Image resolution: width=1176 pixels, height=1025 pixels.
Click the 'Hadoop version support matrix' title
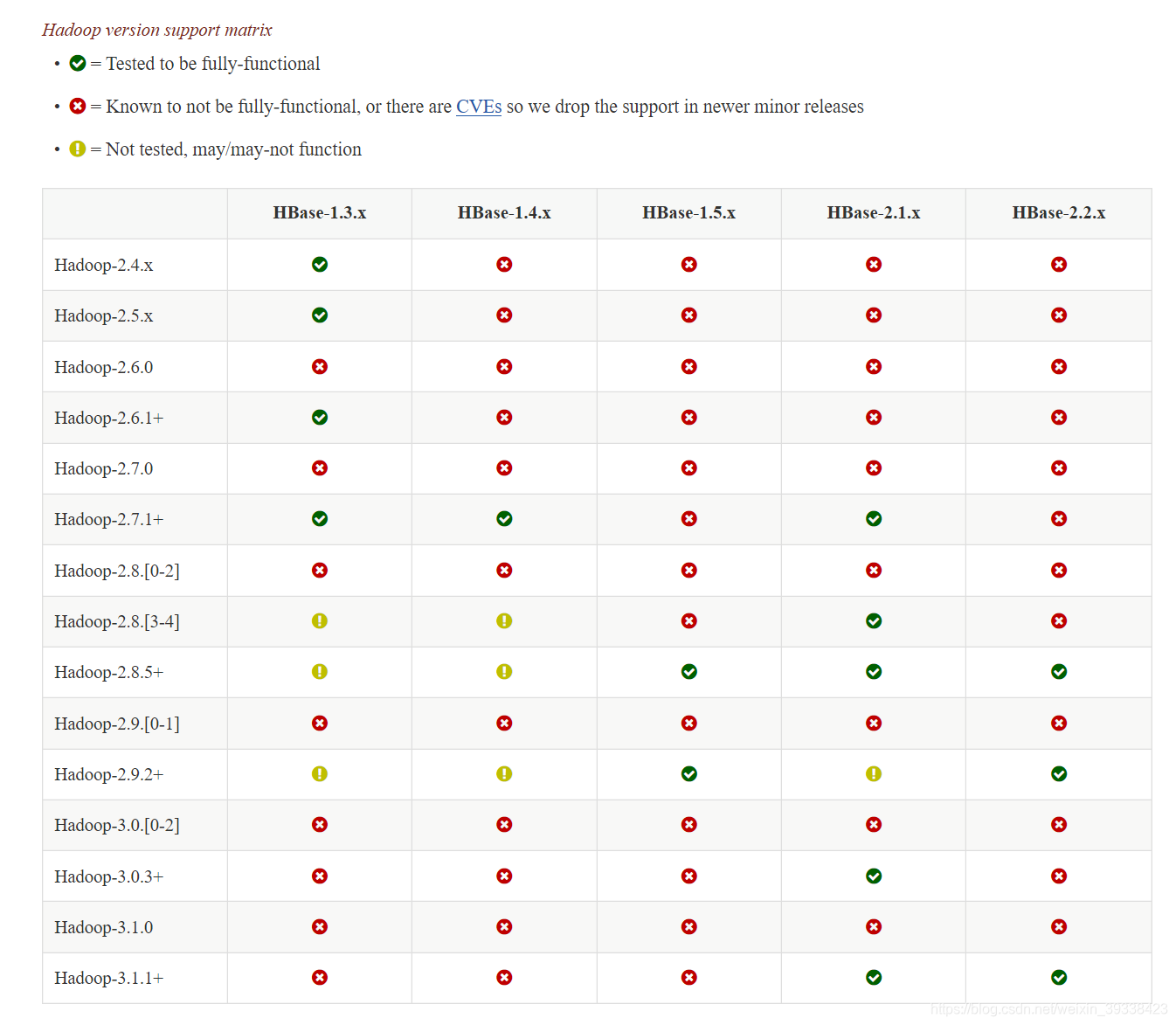(157, 30)
